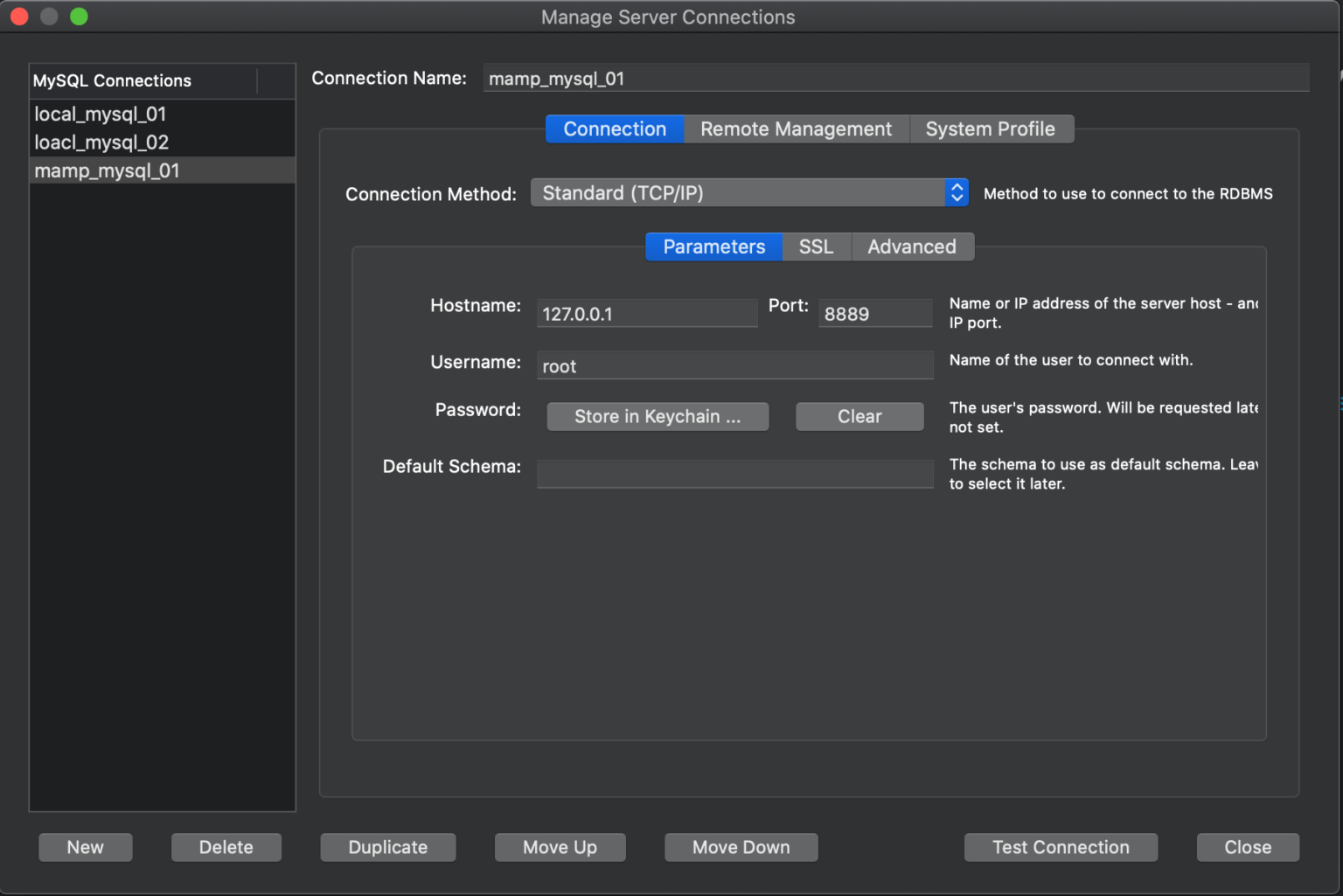Switch to the Remote Management tab
The height and width of the screenshot is (896, 1343).
[x=796, y=129]
